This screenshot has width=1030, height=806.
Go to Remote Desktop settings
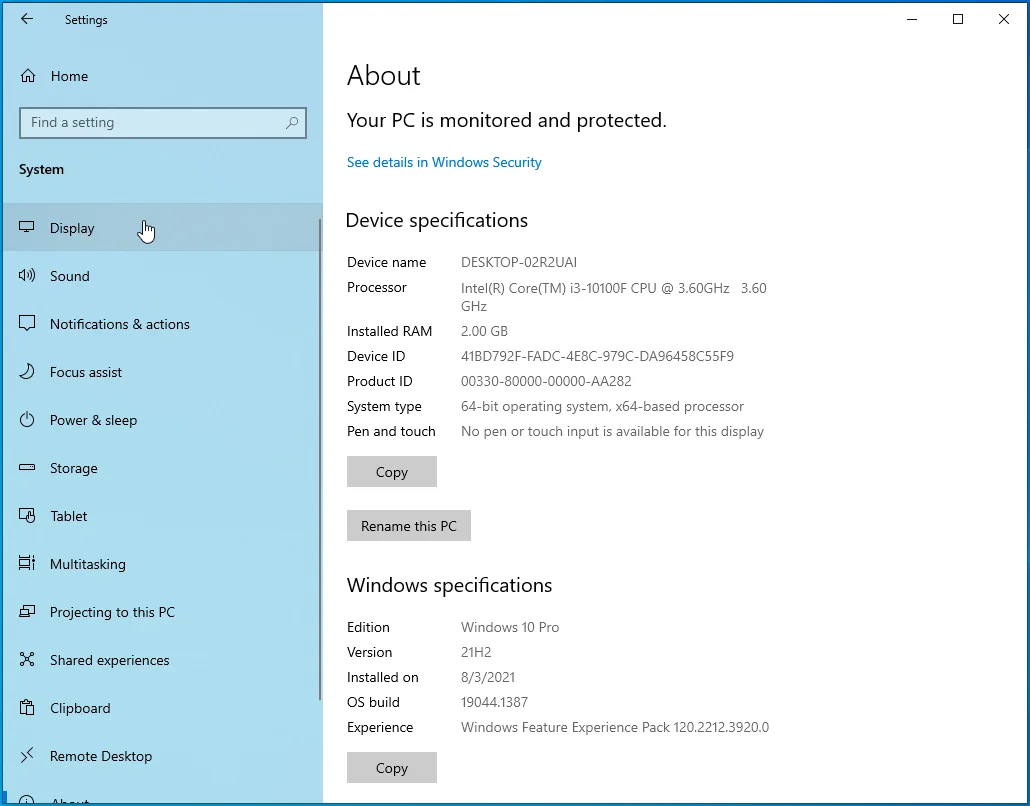coord(161,755)
